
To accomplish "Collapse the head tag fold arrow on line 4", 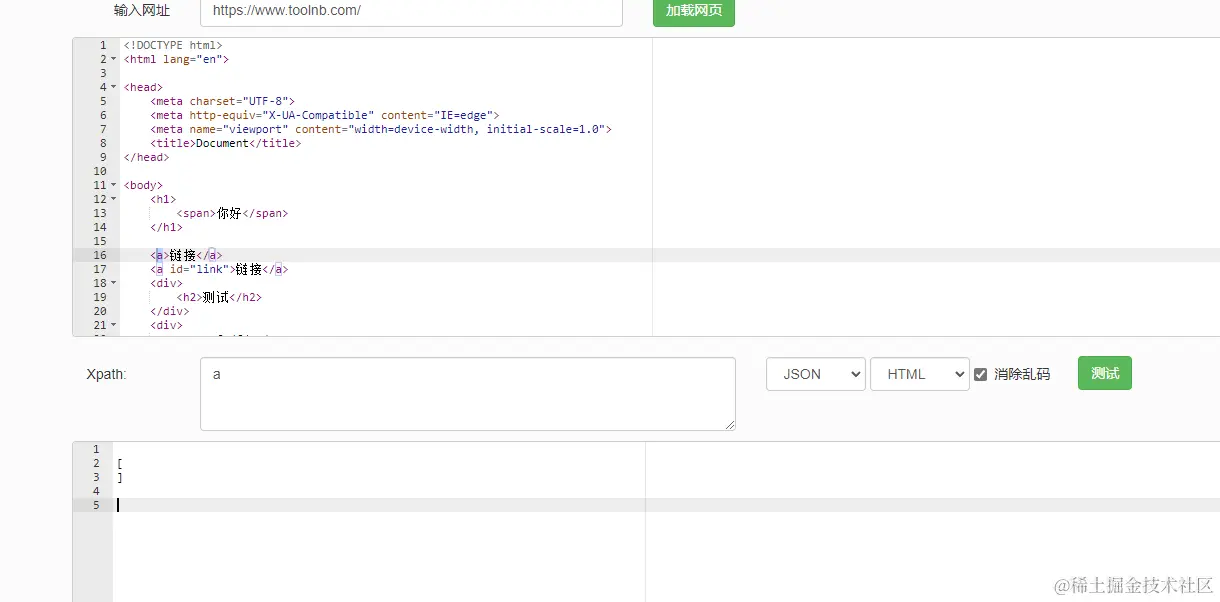I will coord(113,87).
